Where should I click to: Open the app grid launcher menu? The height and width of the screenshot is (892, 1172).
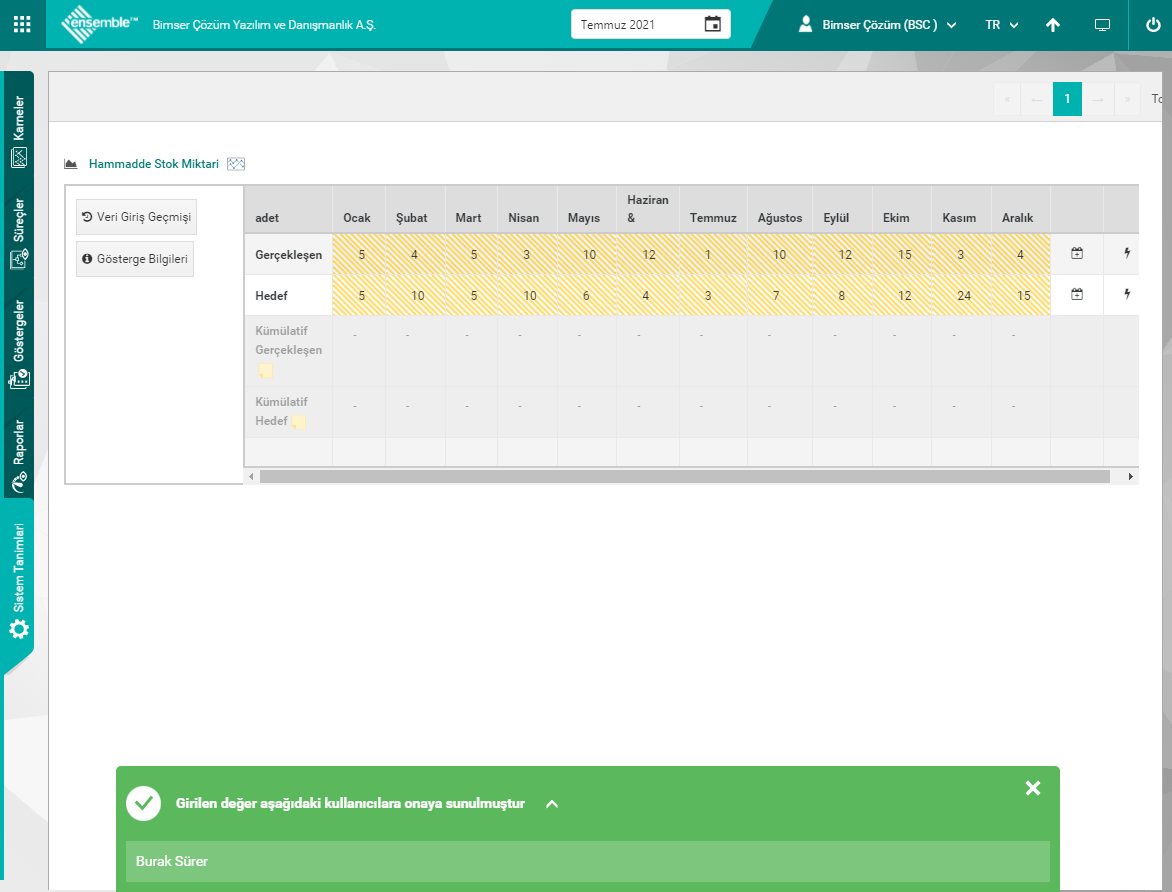[x=22, y=24]
